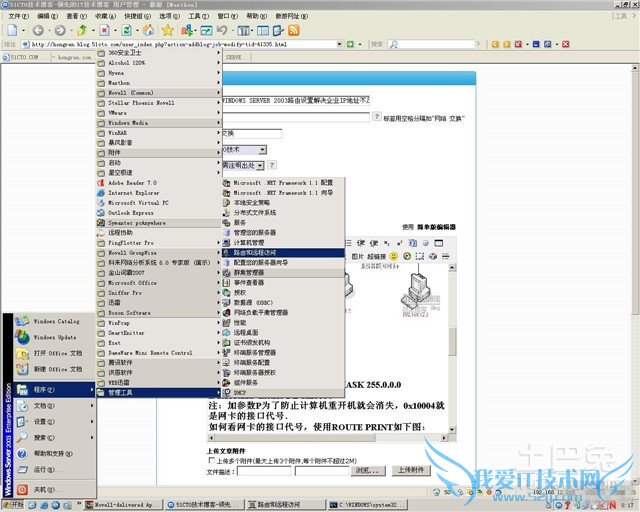Launch DHCP from admin tools menu

(283, 392)
